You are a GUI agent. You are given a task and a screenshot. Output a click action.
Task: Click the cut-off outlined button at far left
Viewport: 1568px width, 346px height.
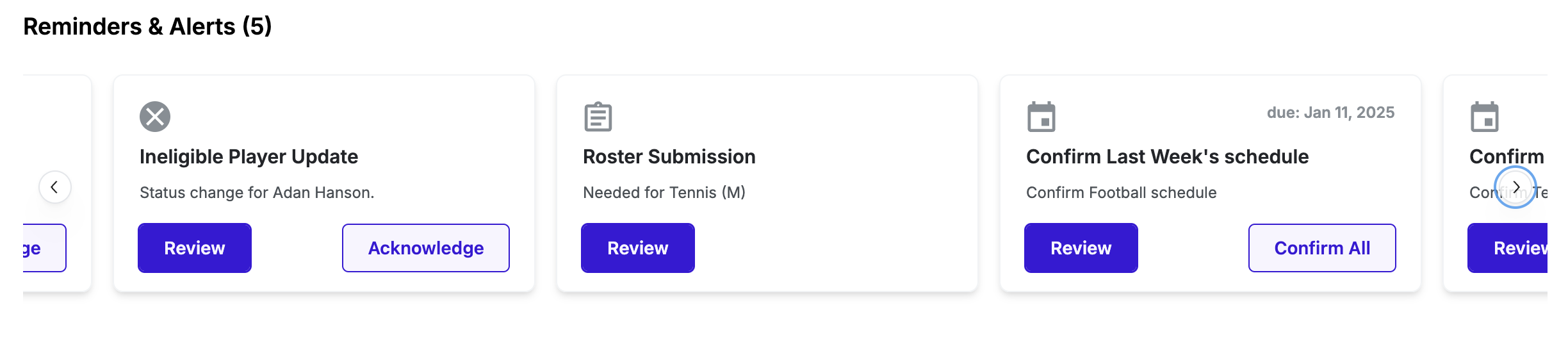pos(44,248)
